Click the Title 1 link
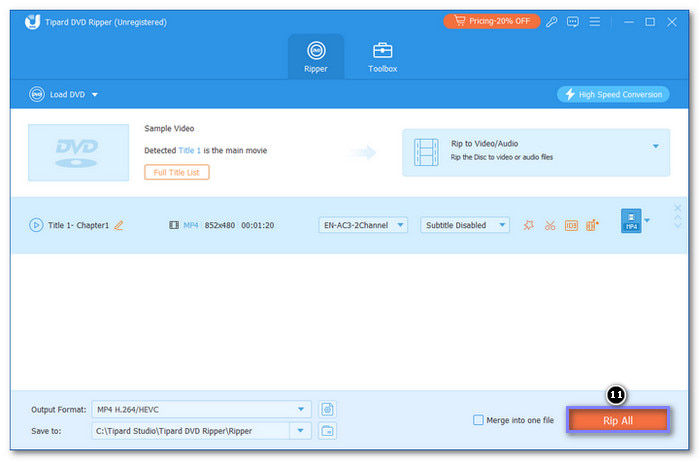700x461 pixels. 189,150
